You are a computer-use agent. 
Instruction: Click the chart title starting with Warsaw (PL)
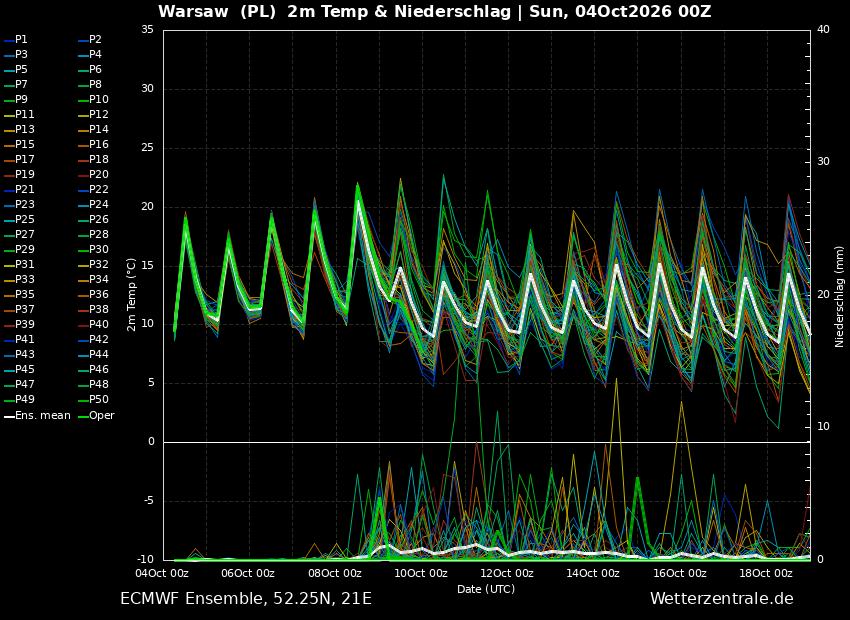tap(434, 11)
